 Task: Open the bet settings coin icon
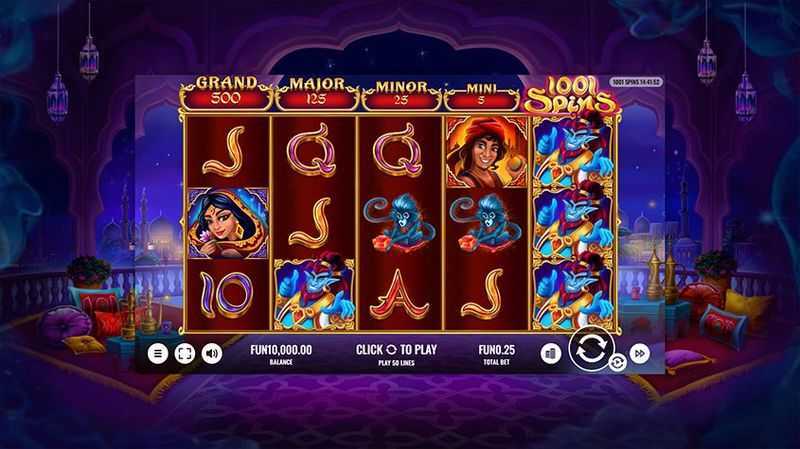pyautogui.click(x=551, y=353)
